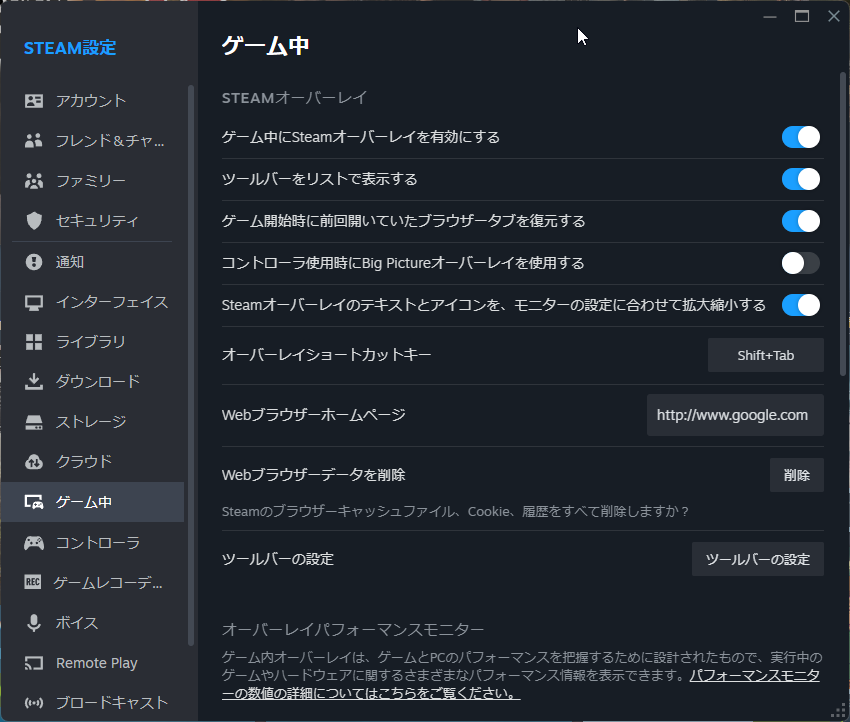Click the 削除 button to clear browser data
The image size is (850, 722).
(x=796, y=475)
